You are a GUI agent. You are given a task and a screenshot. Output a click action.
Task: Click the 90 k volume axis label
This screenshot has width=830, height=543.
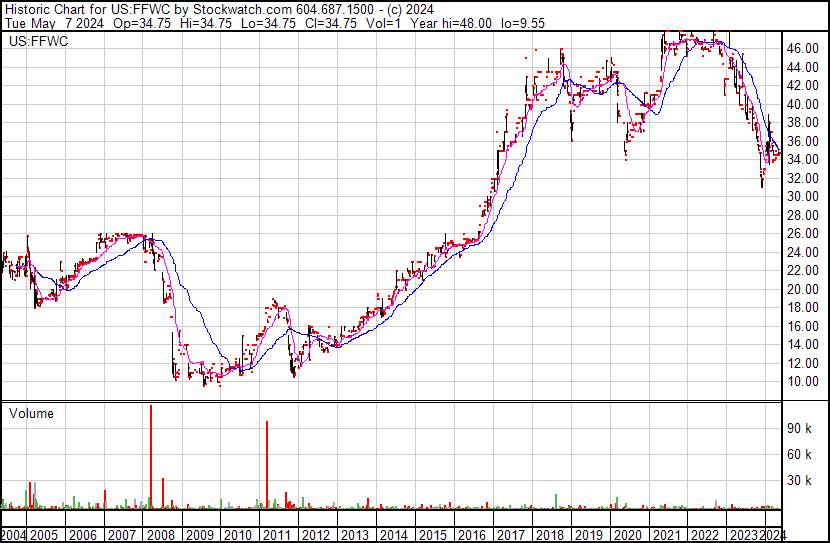pos(800,428)
